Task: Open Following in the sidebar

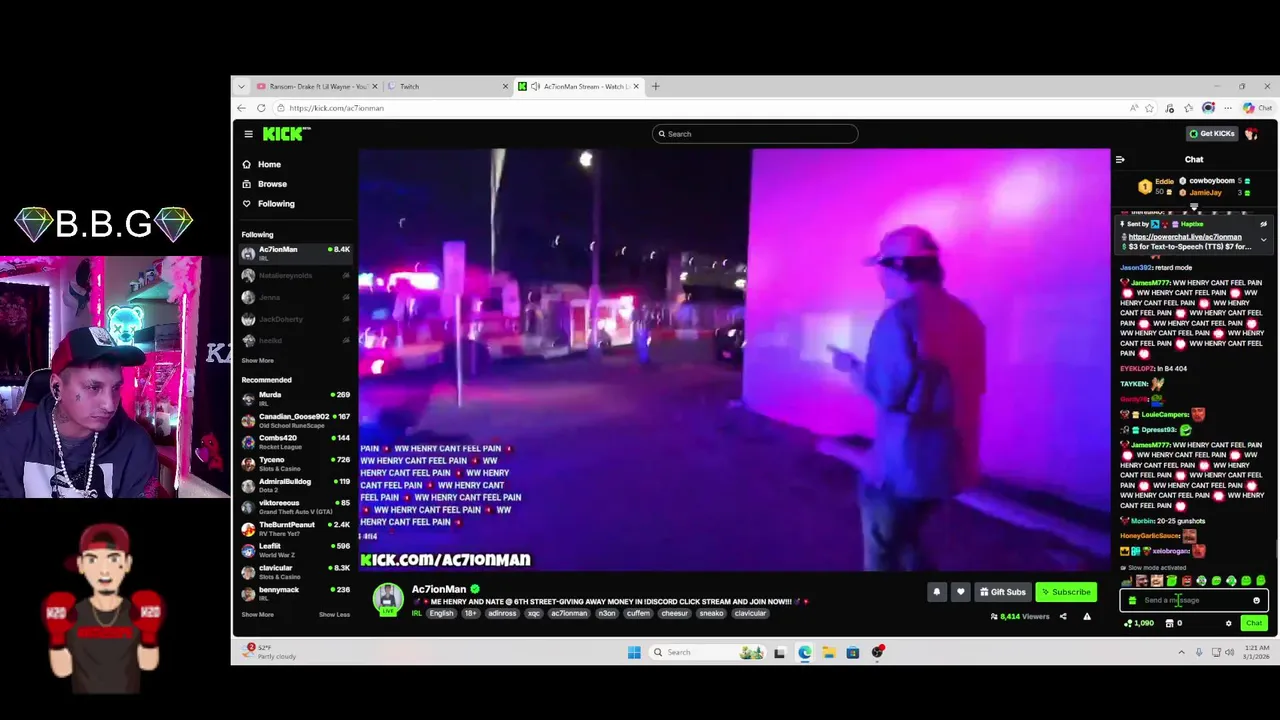Action: (268, 204)
